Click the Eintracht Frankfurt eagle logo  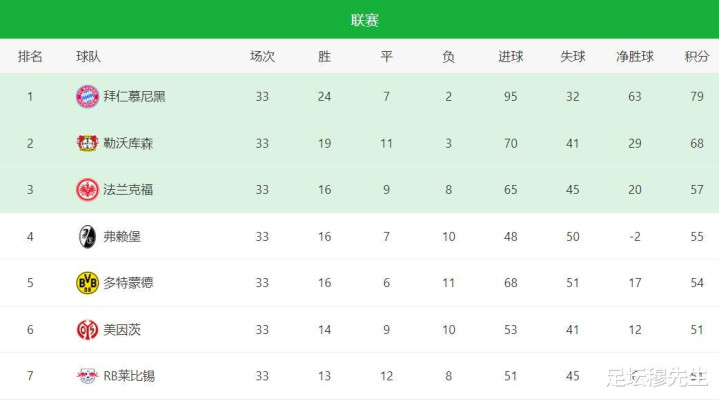(87, 190)
